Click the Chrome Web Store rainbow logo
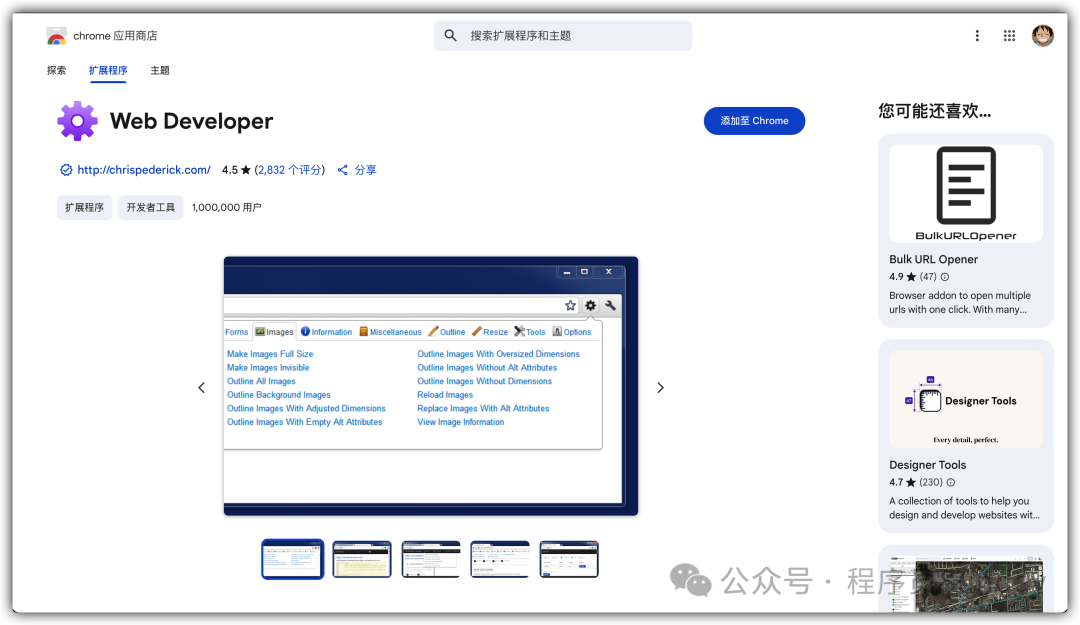 tap(56, 36)
